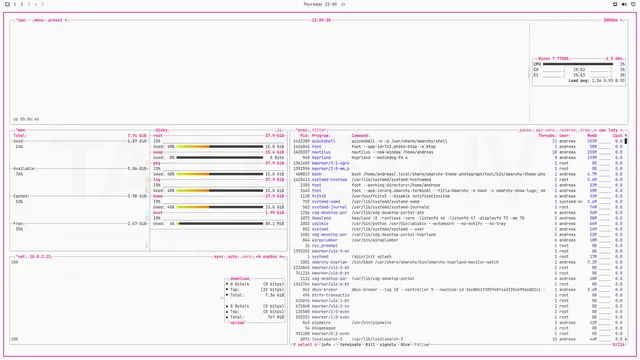This screenshot has width=640, height=360.
Task: Select previous network interface with the b arrow
Action: [x=258, y=257]
